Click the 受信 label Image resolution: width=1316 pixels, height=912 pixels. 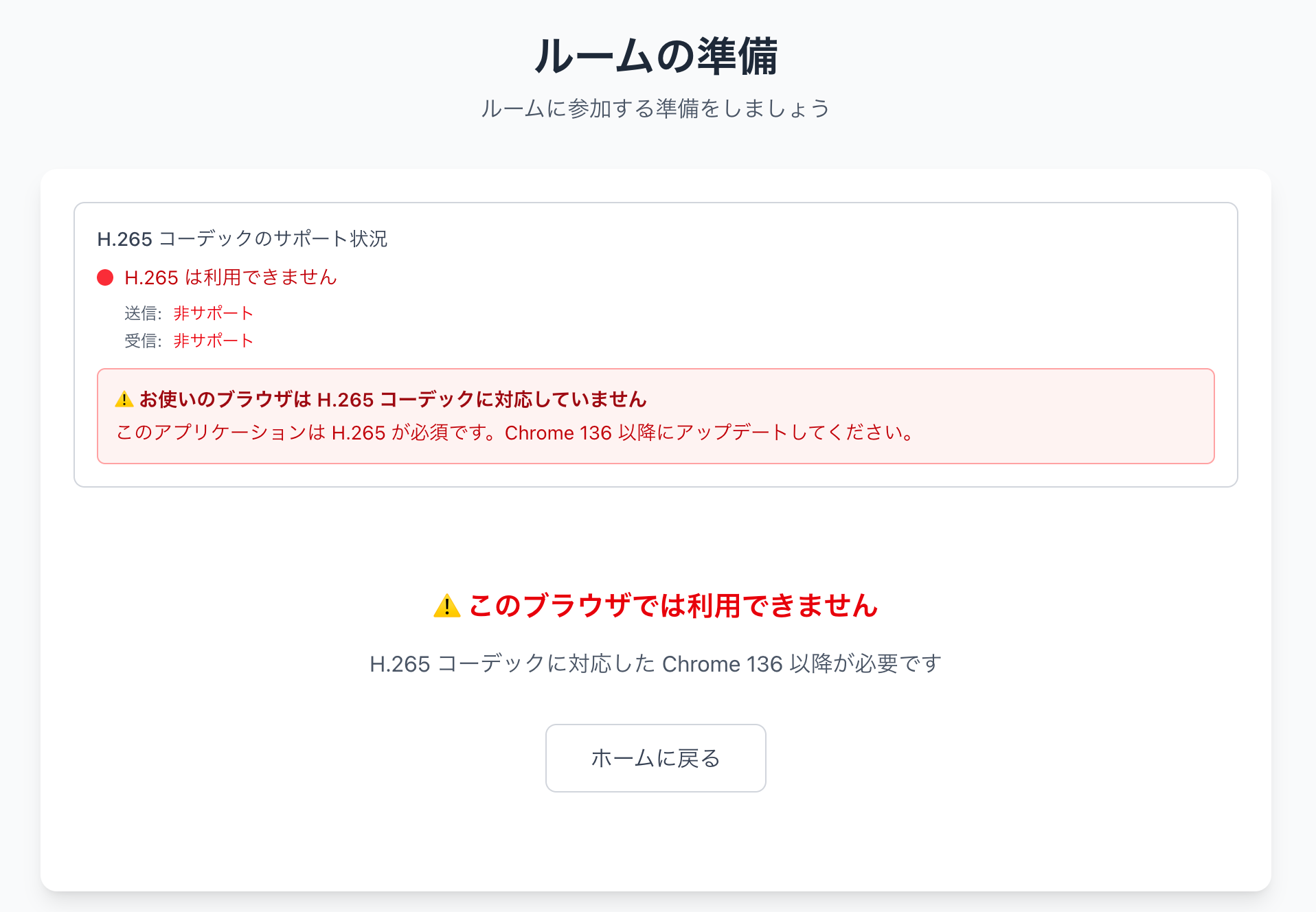142,341
